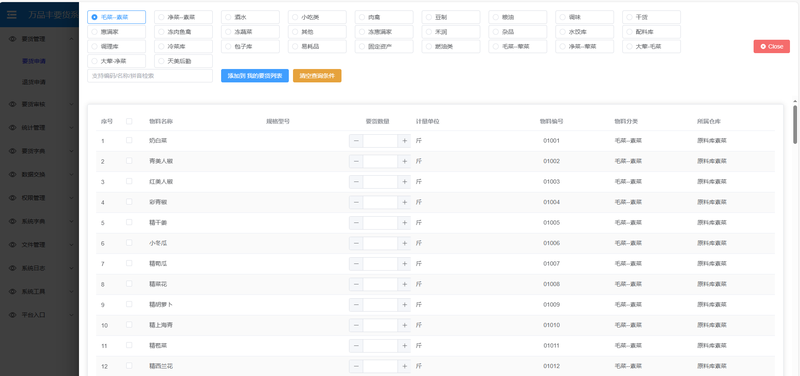Click plus stepper in 青美人椒 row
Screen dimensions: 800x376
point(404,161)
